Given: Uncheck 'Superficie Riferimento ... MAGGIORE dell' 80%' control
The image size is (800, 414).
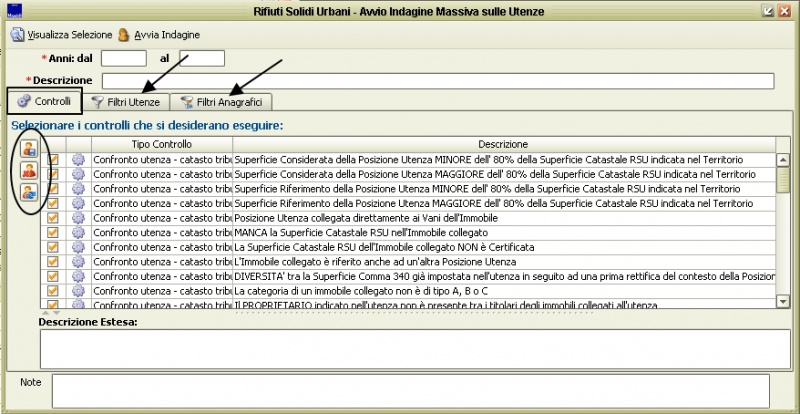Looking at the screenshot, I should pos(53,203).
